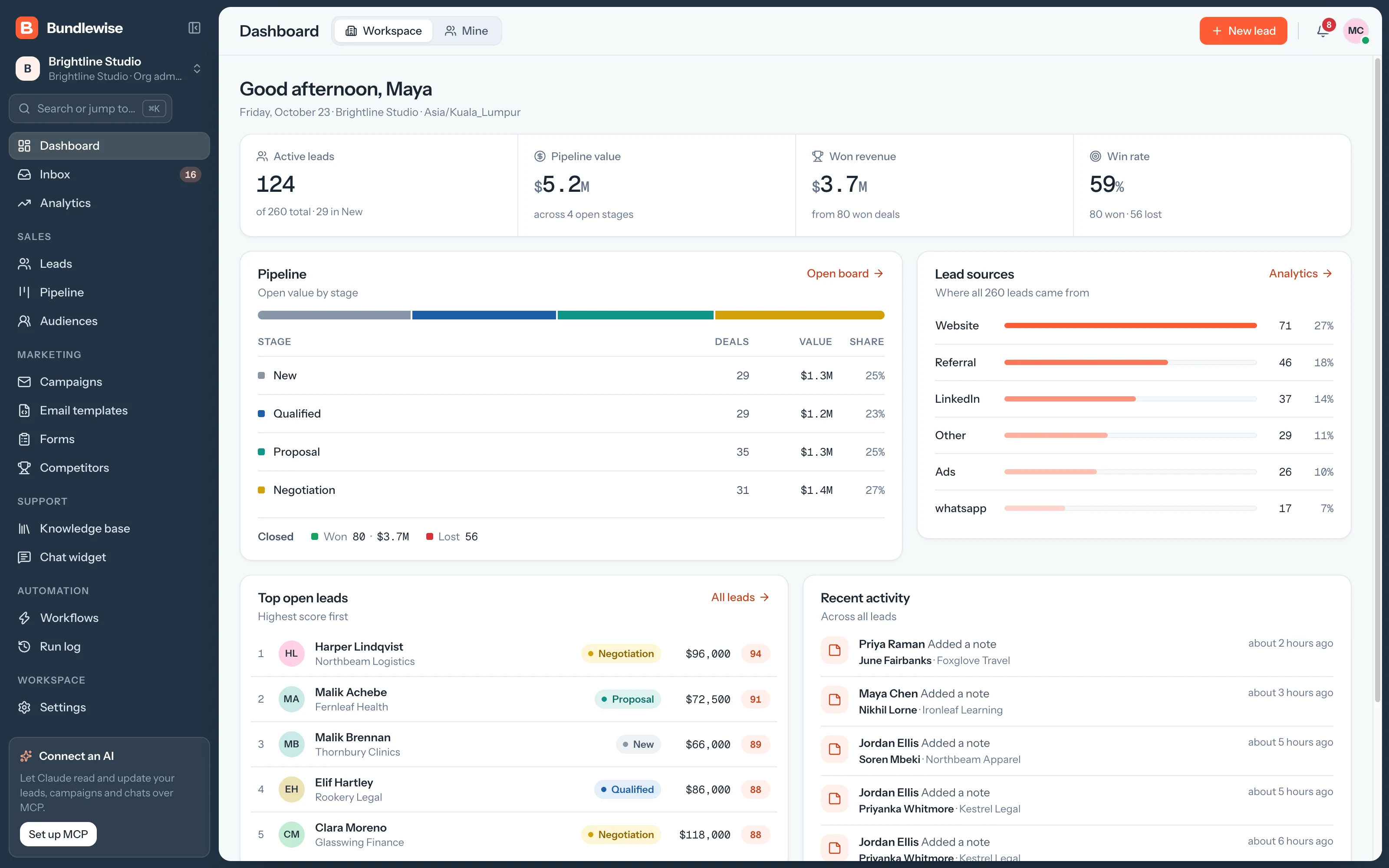Screen dimensions: 1389x868
Task: Open Clara Moreno lead row
Action: click(x=513, y=835)
